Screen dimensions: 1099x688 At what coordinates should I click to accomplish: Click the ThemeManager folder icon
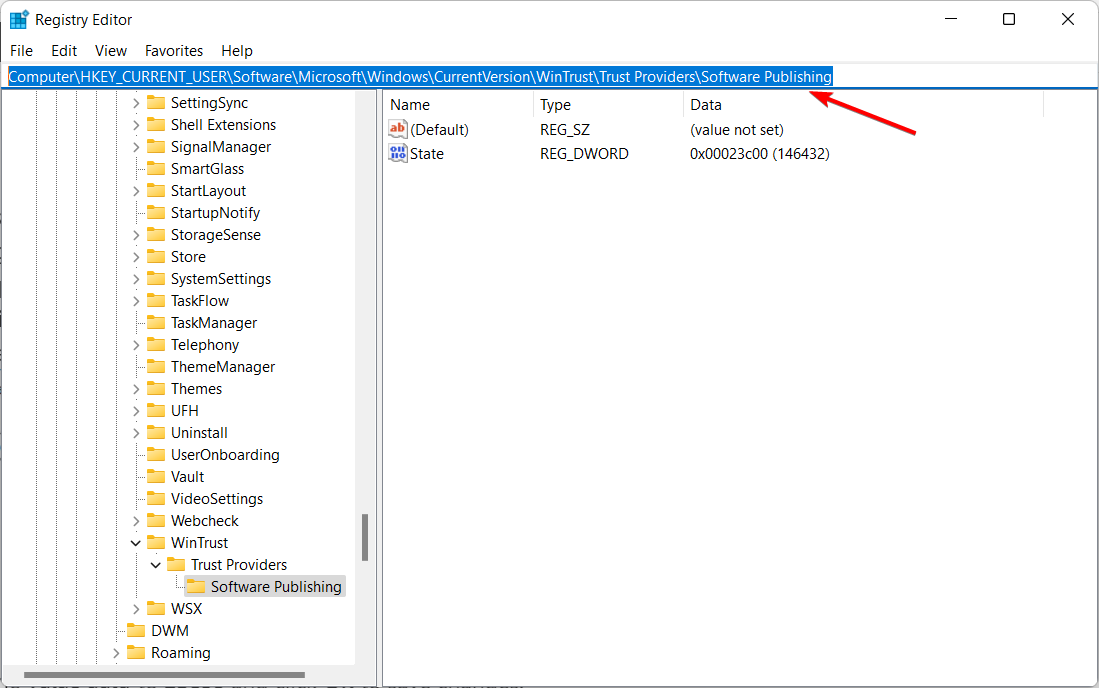(x=156, y=366)
